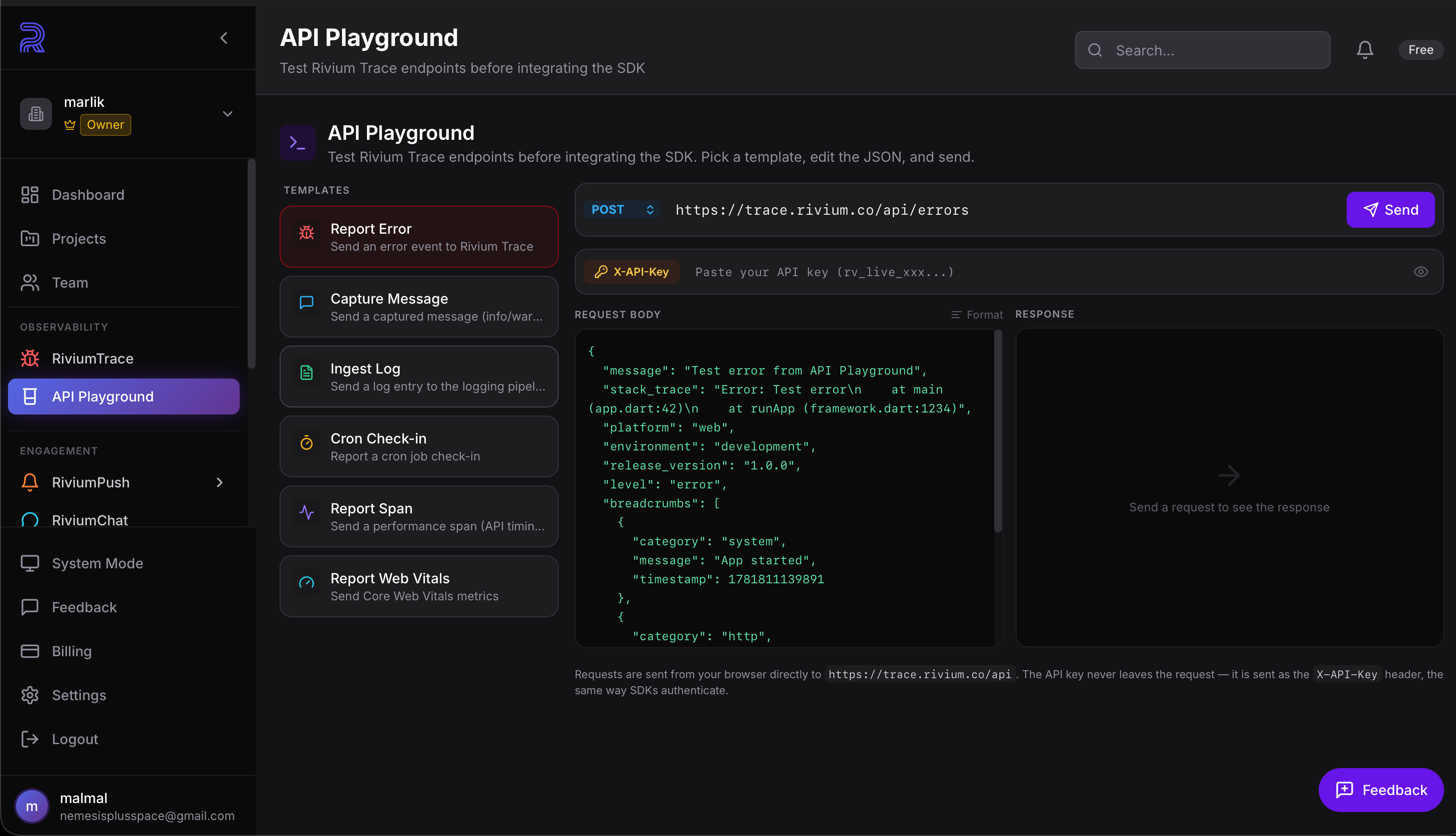Click the Web Vitals gauge icon

[307, 583]
